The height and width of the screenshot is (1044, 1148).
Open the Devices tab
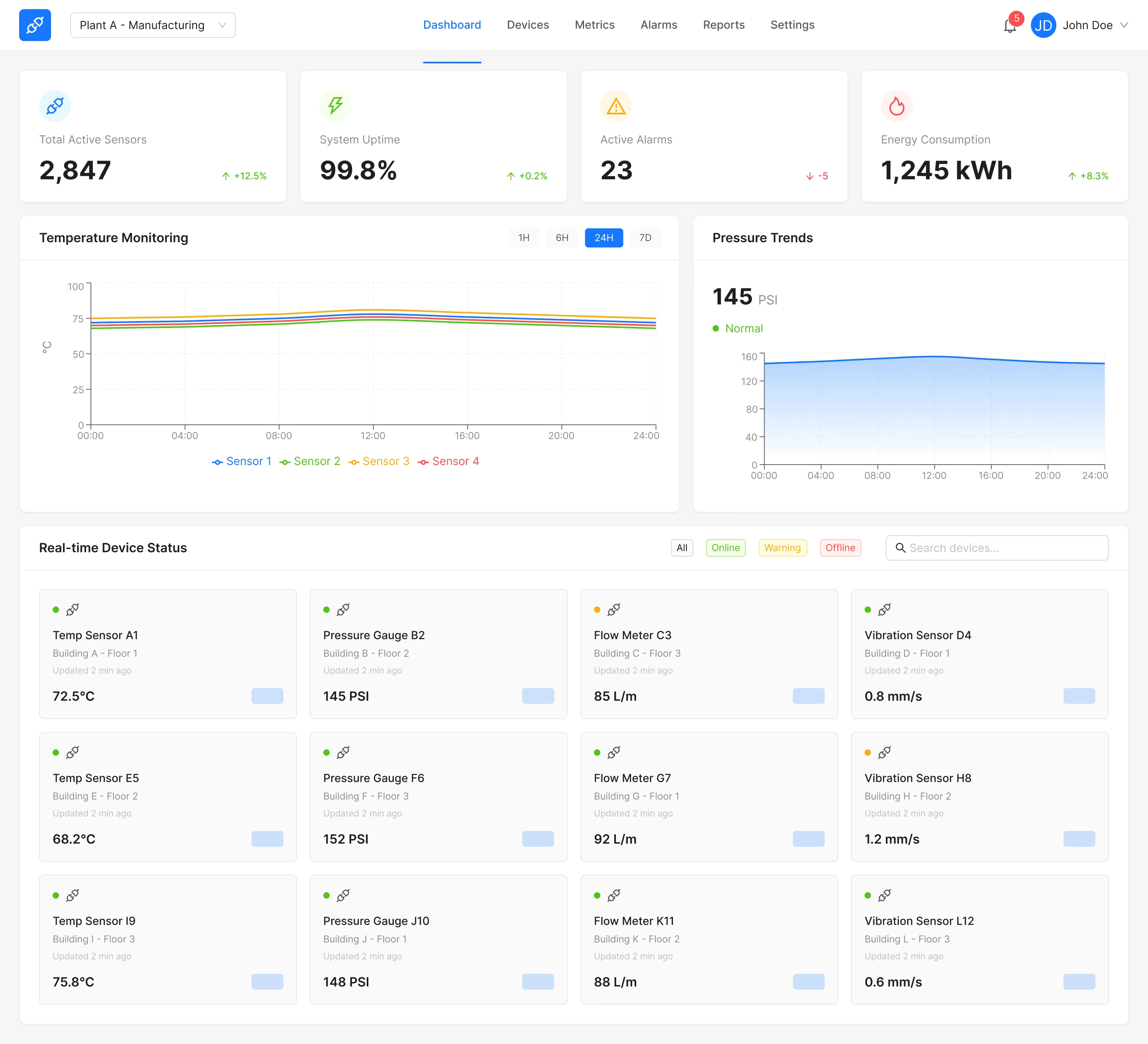coord(527,25)
